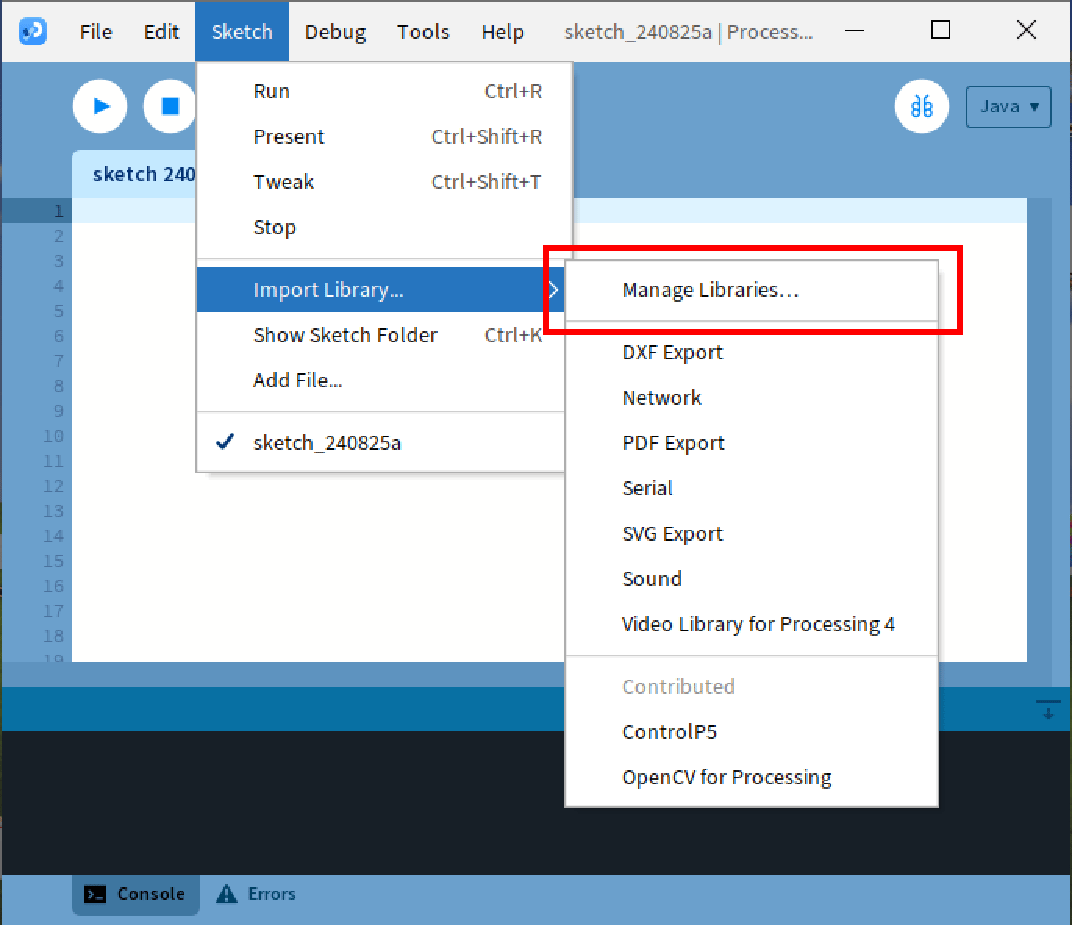
Task: Import the PDF Export library
Action: [751, 443]
